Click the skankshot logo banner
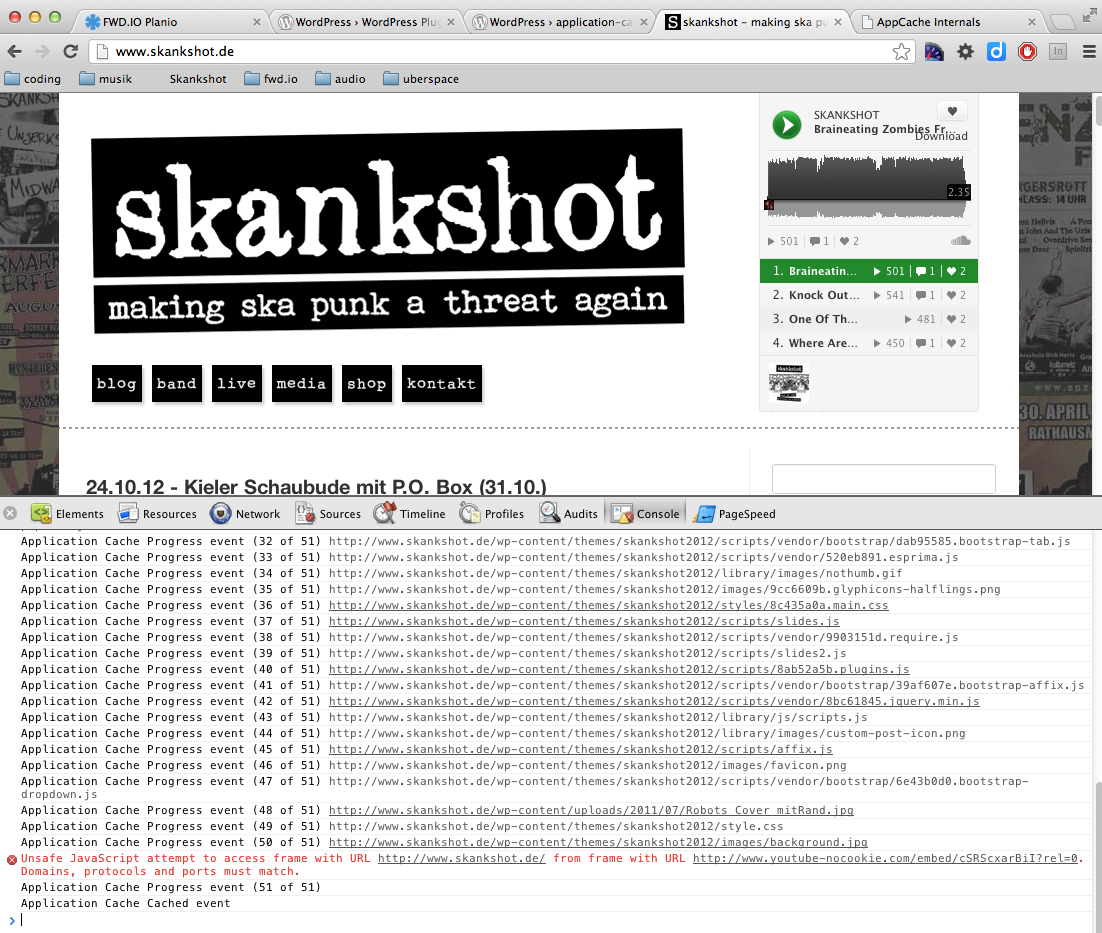The width and height of the screenshot is (1102, 933). 388,231
